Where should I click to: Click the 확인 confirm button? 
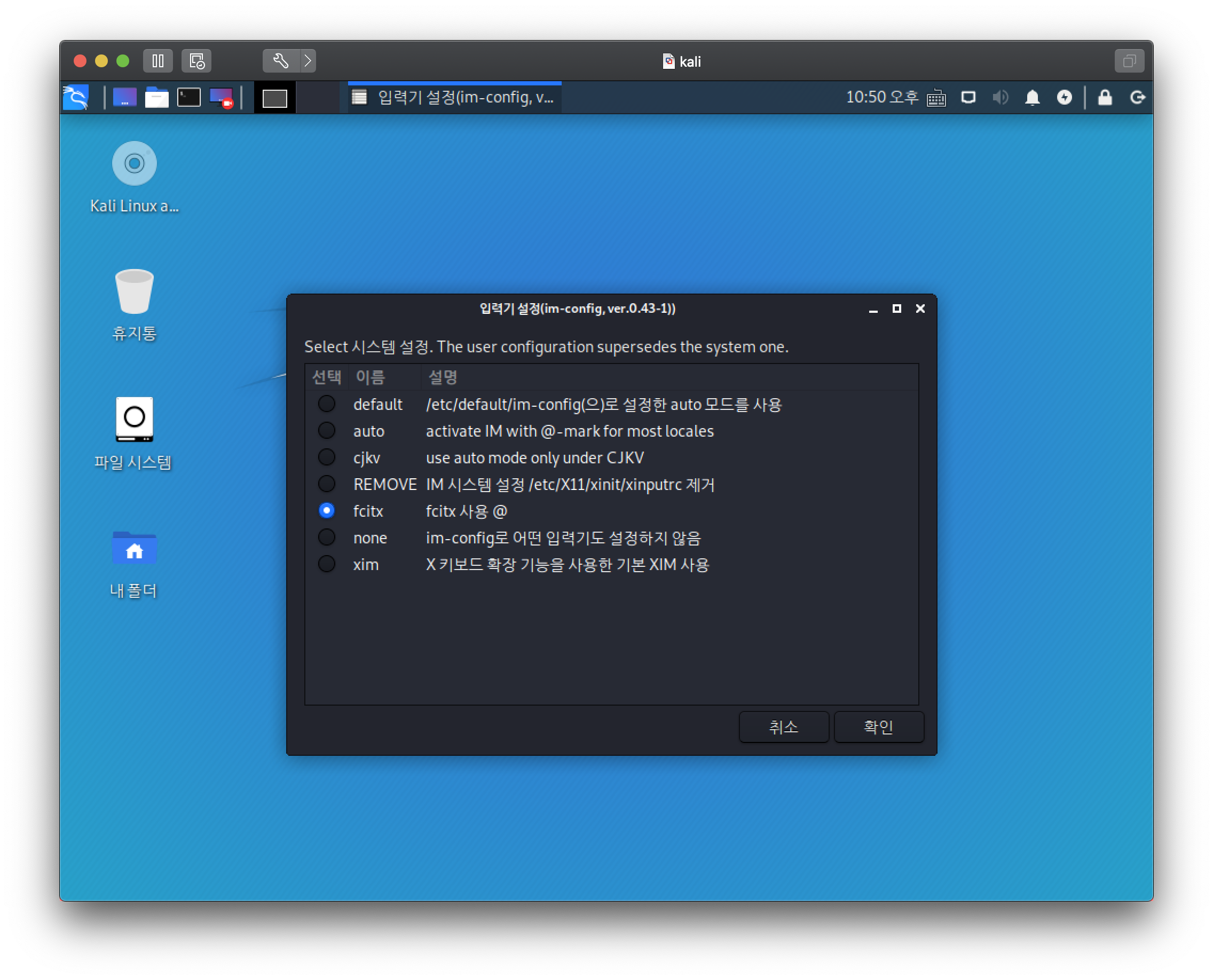879,726
